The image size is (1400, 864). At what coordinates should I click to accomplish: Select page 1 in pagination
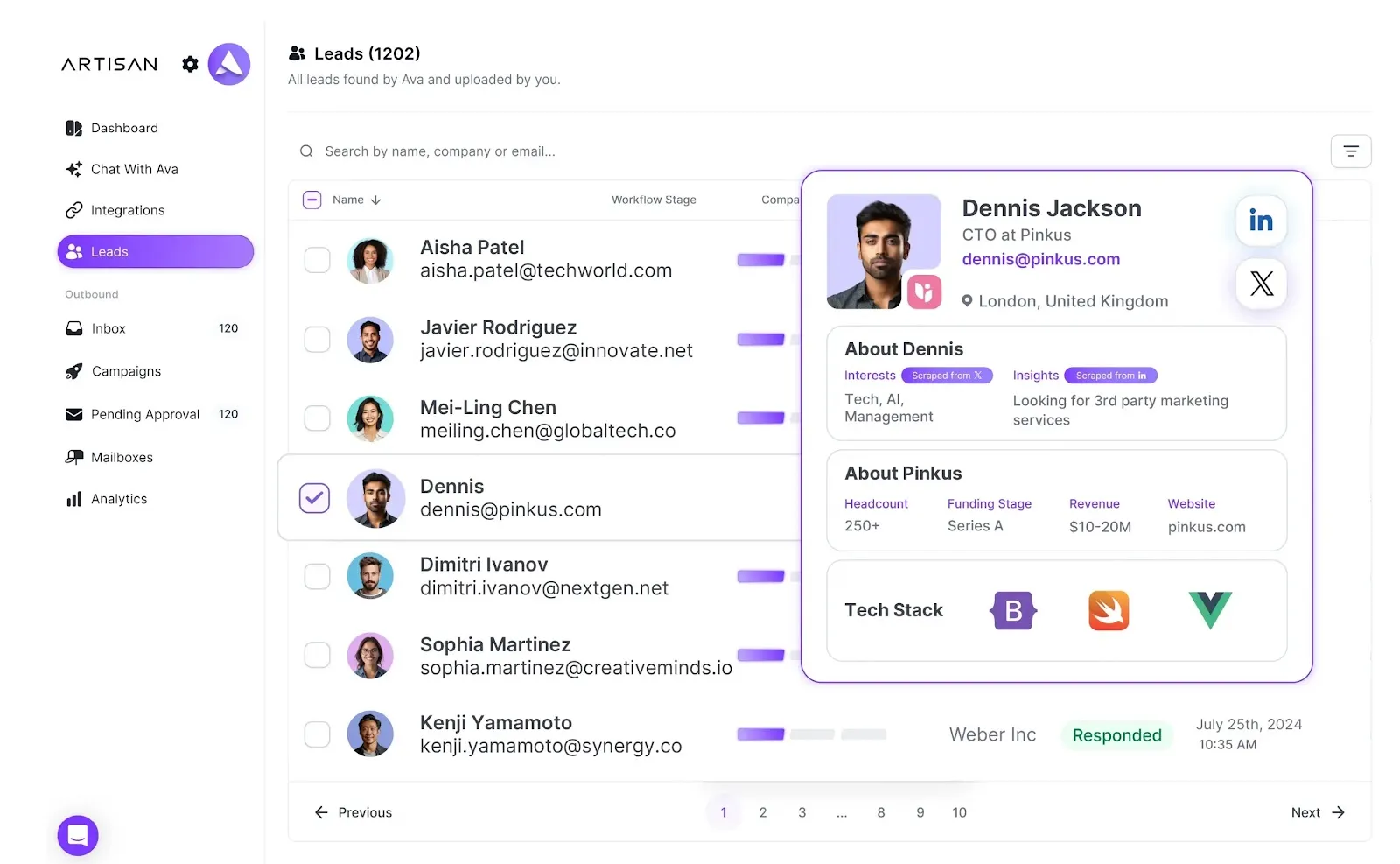(x=724, y=812)
